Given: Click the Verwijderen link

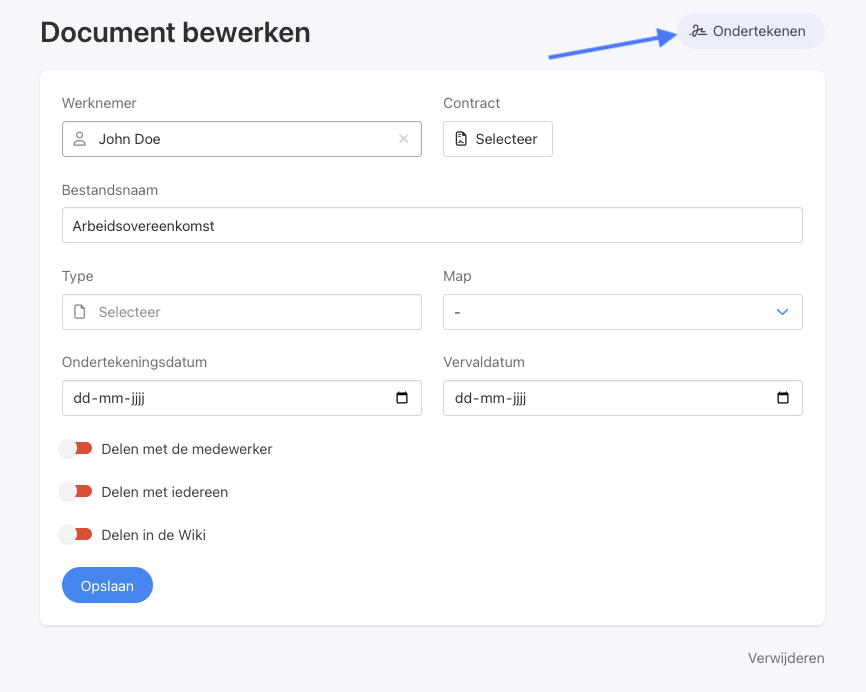Looking at the screenshot, I should pos(786,658).
